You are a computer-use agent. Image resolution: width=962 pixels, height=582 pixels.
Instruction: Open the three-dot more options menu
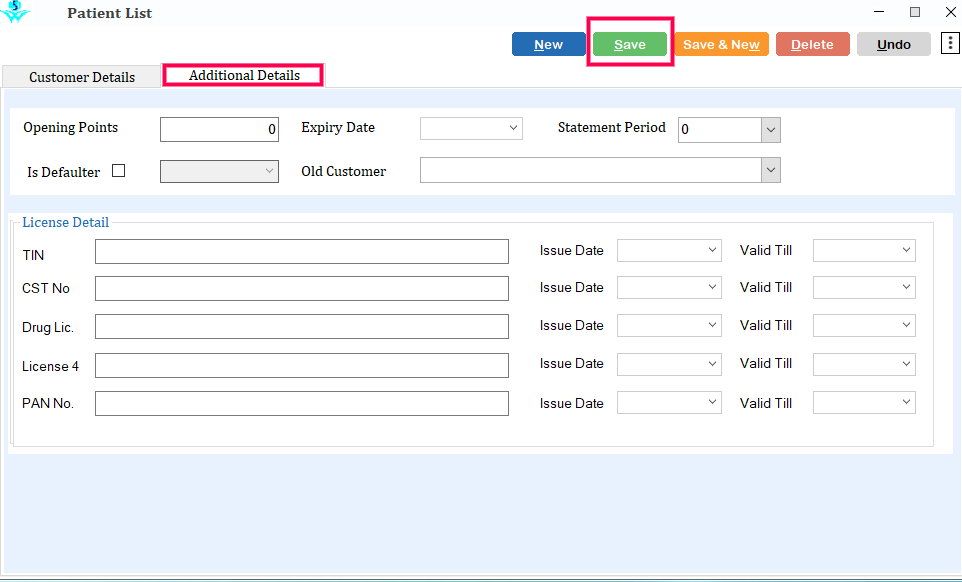click(x=950, y=44)
